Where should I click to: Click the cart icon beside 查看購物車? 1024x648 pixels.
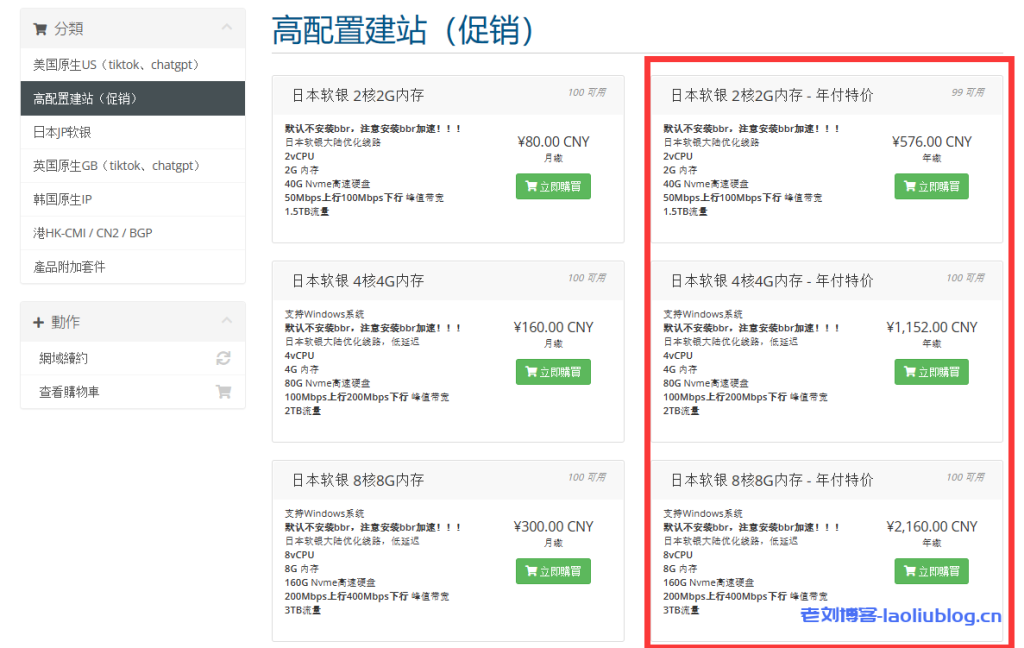click(x=225, y=391)
